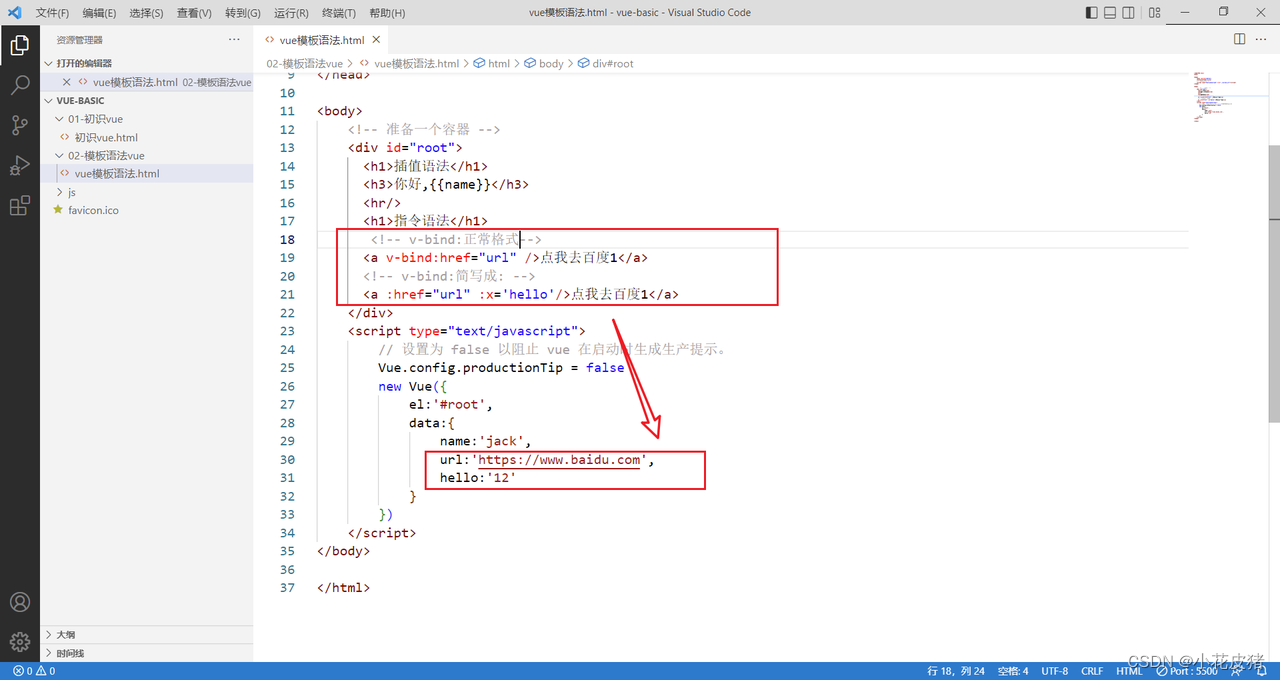
Task: Open the 转到(G) menu
Action: (x=243, y=13)
